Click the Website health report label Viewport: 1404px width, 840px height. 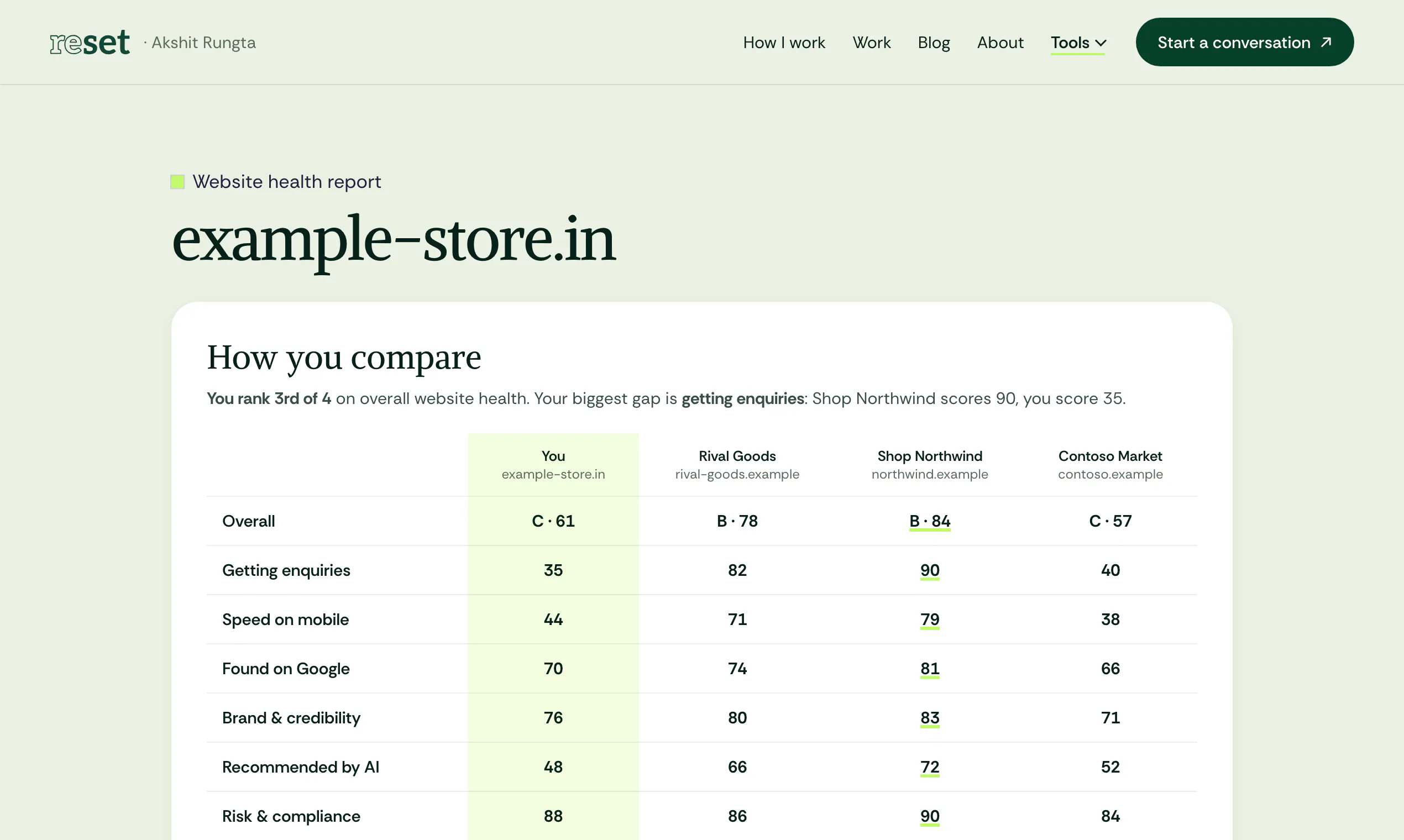(x=286, y=182)
